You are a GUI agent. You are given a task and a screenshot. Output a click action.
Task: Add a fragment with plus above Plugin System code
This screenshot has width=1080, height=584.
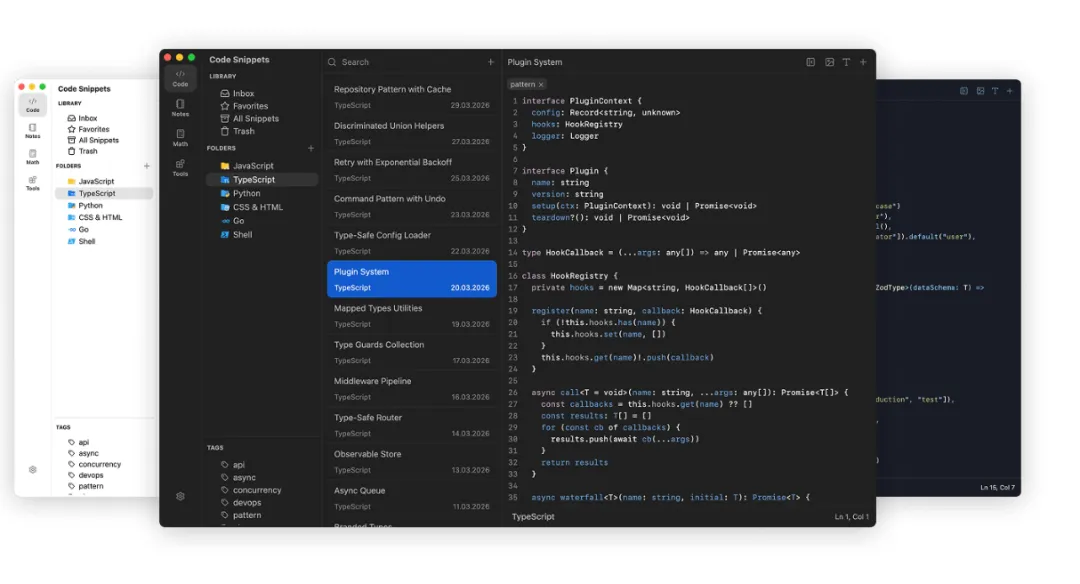(863, 62)
